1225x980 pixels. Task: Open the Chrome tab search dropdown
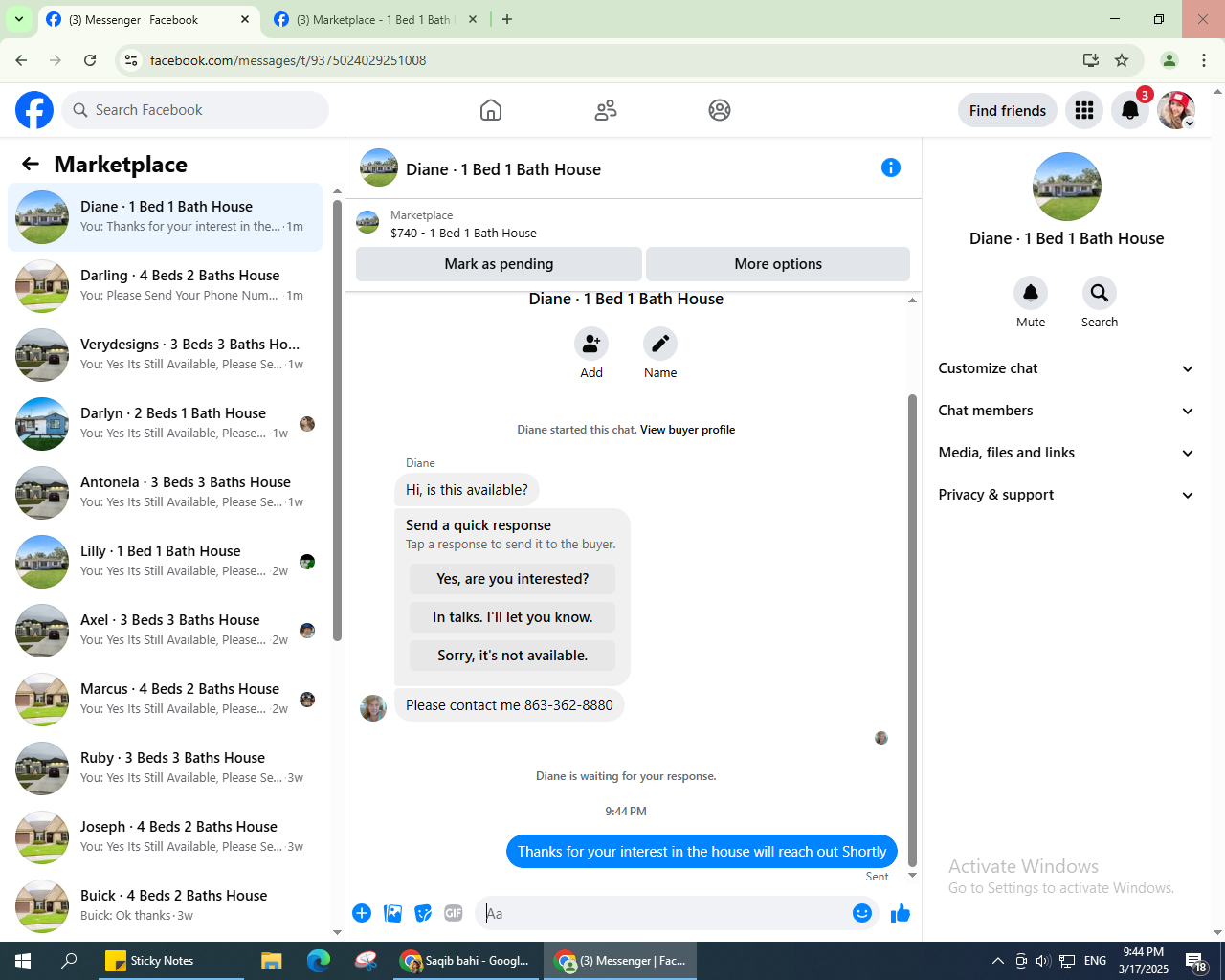19,19
